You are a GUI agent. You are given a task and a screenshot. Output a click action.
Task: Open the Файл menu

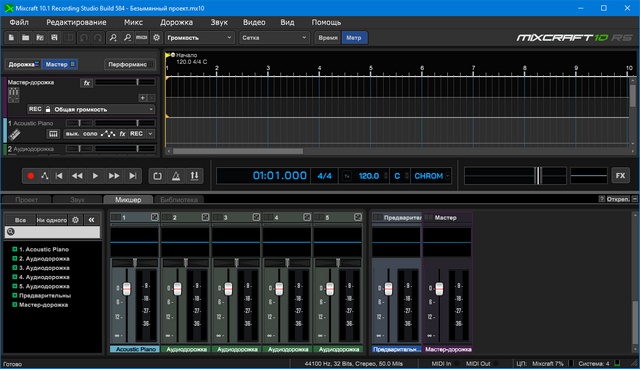[x=19, y=22]
